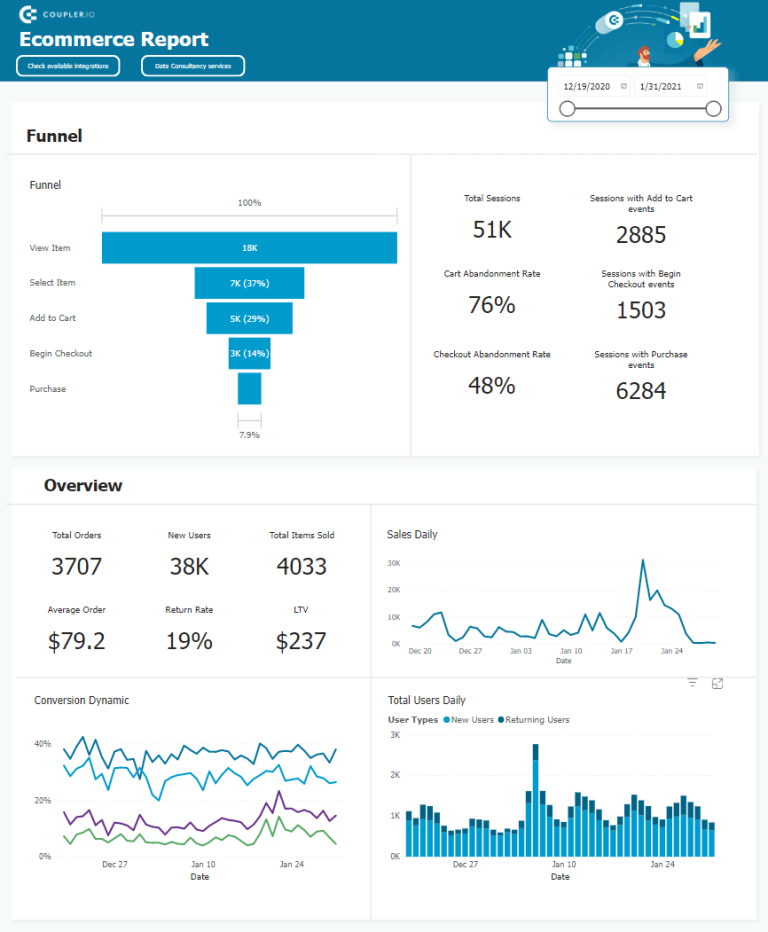768x932 pixels.
Task: Toggle the New Users legend item
Action: [473, 720]
